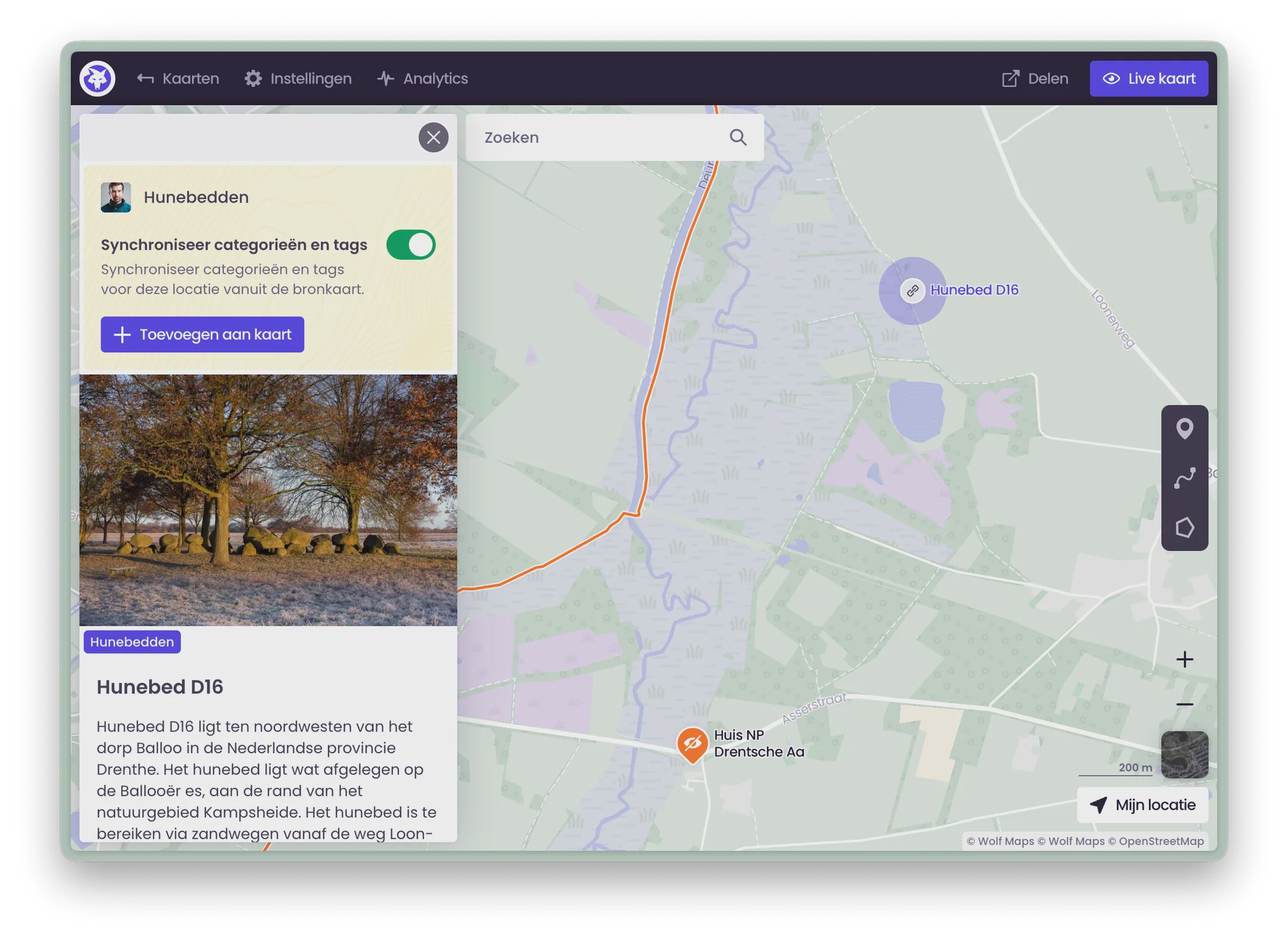Zoom out on the map

[x=1185, y=704]
